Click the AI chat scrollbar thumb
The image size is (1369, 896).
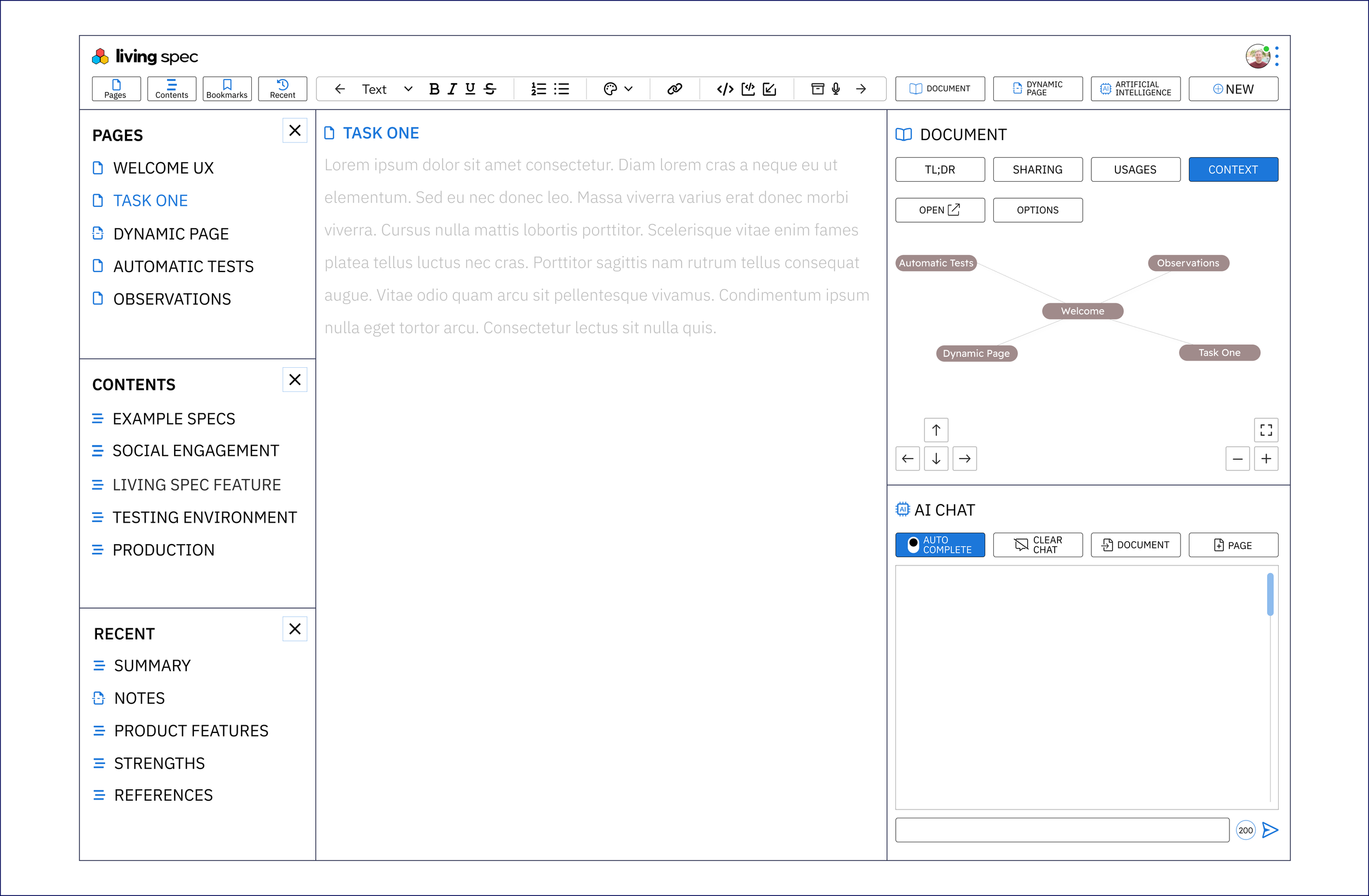[x=1270, y=594]
